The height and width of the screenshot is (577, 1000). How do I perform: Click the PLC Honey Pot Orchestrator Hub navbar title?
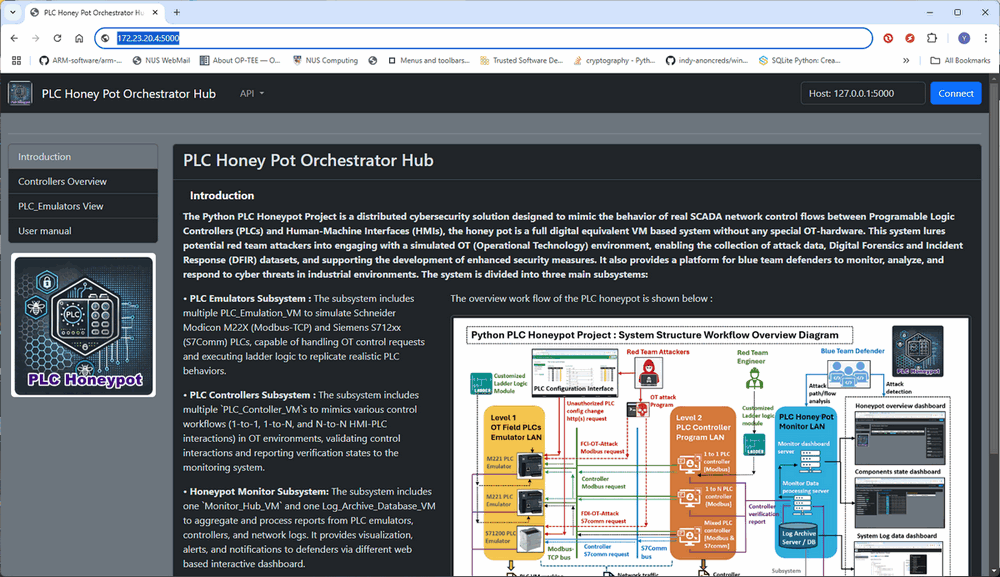pyautogui.click(x=129, y=94)
